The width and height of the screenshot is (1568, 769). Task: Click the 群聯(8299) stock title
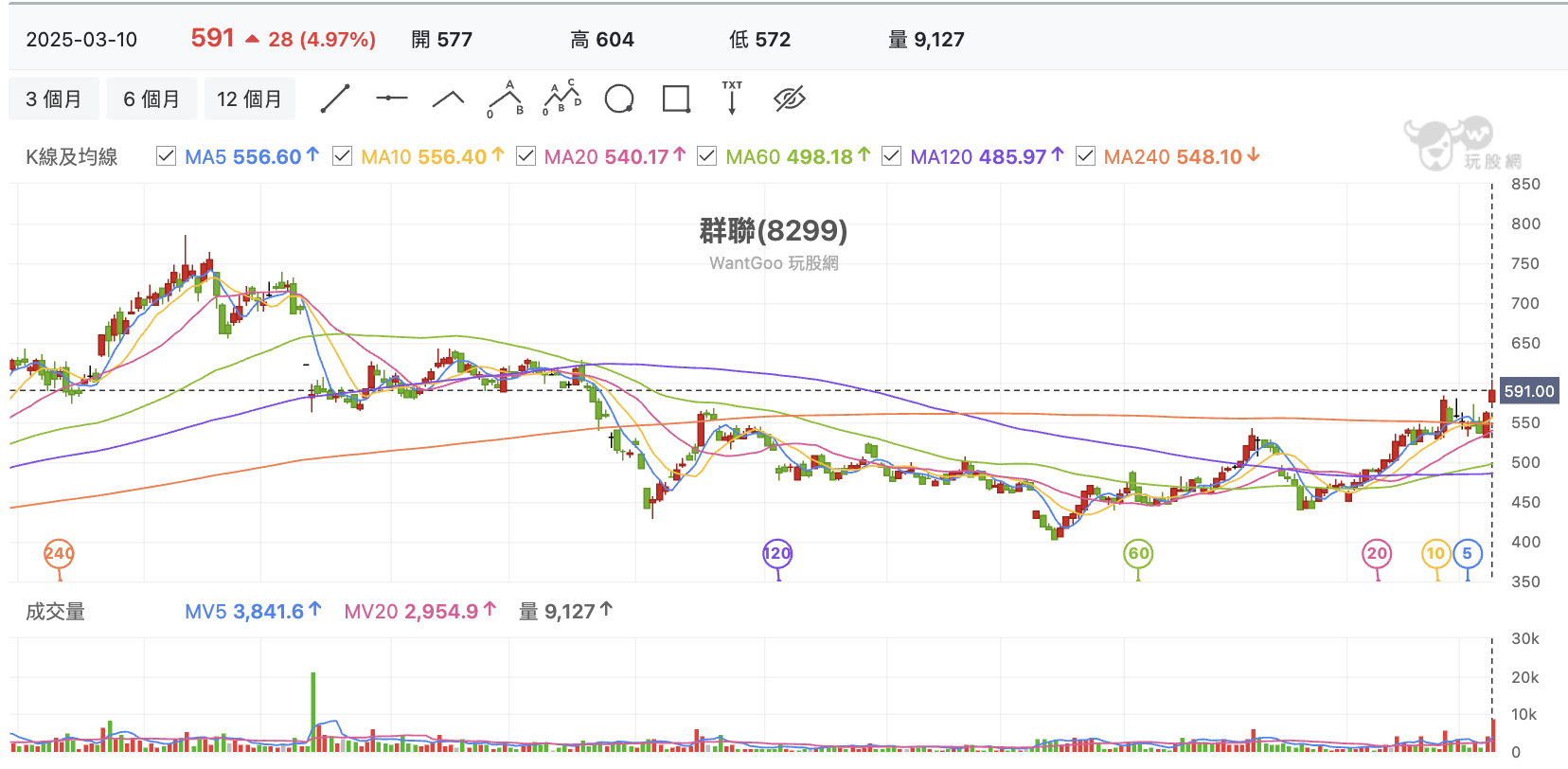pos(774,230)
